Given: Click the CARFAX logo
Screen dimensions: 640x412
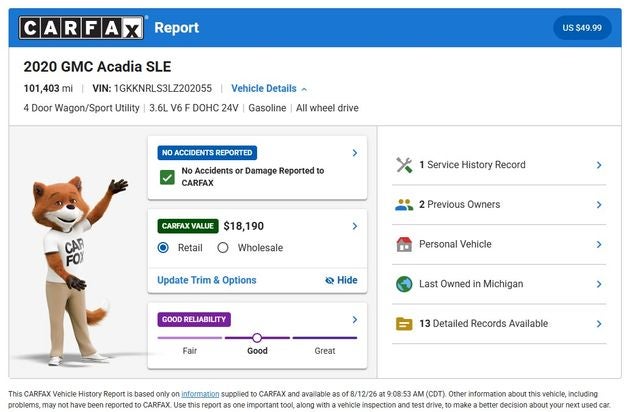Looking at the screenshot, I should 81,28.
